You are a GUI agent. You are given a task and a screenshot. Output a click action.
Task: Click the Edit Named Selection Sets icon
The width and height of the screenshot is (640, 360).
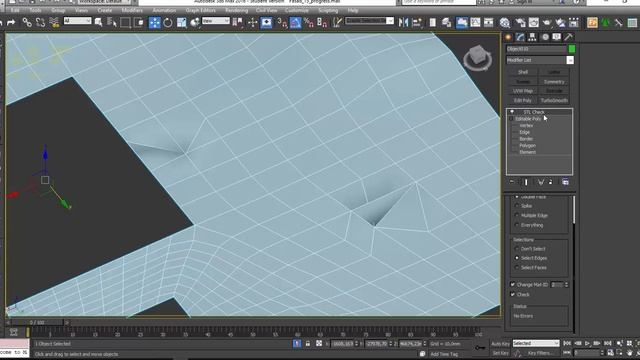[337, 23]
